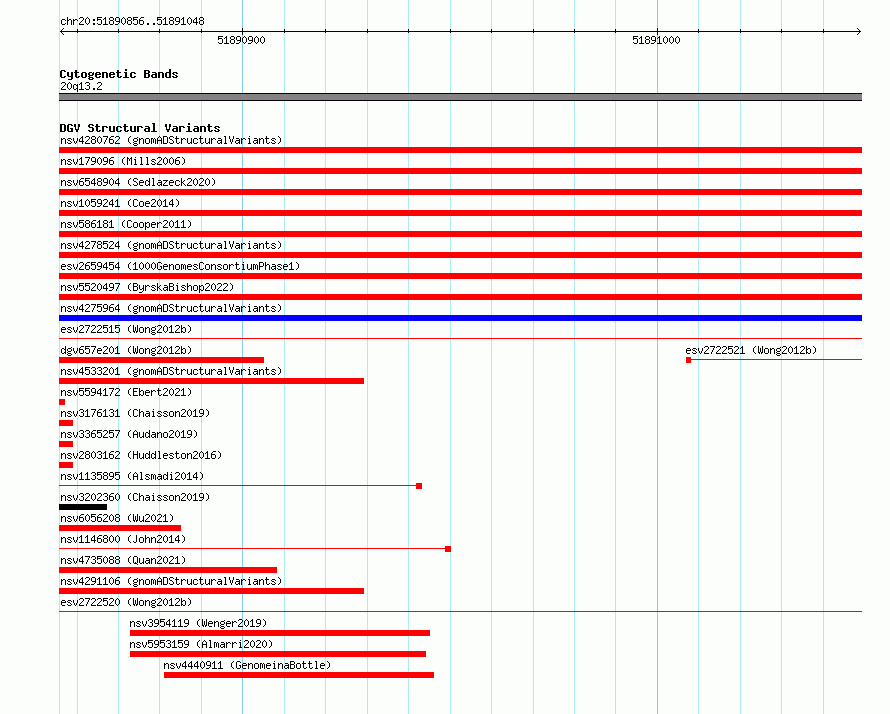Screen dimensions: 890x714
Task: Open esv2659454 (1000GenomesConsortiumPhase1) entry
Action: tap(180, 266)
